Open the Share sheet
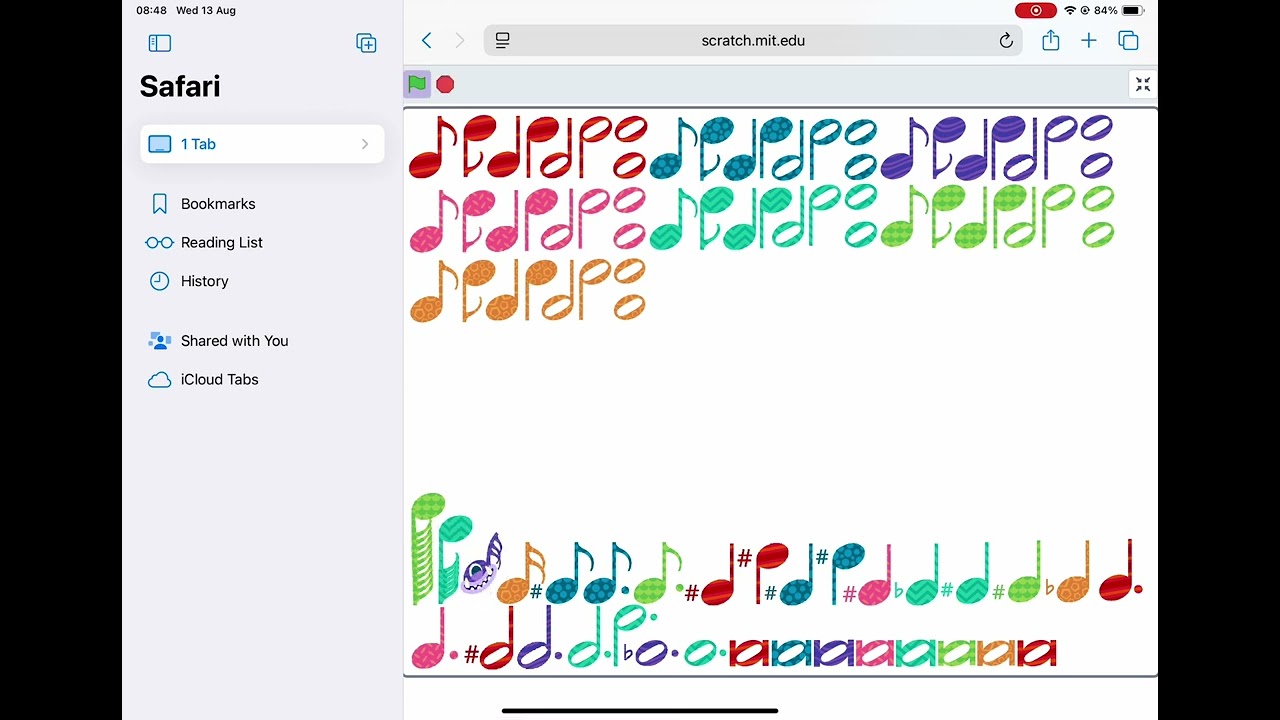Image resolution: width=1280 pixels, height=720 pixels. click(x=1050, y=40)
